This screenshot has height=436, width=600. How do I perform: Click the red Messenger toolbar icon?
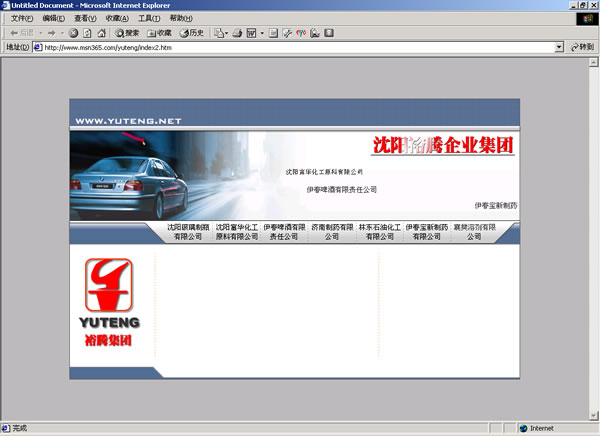[x=301, y=33]
